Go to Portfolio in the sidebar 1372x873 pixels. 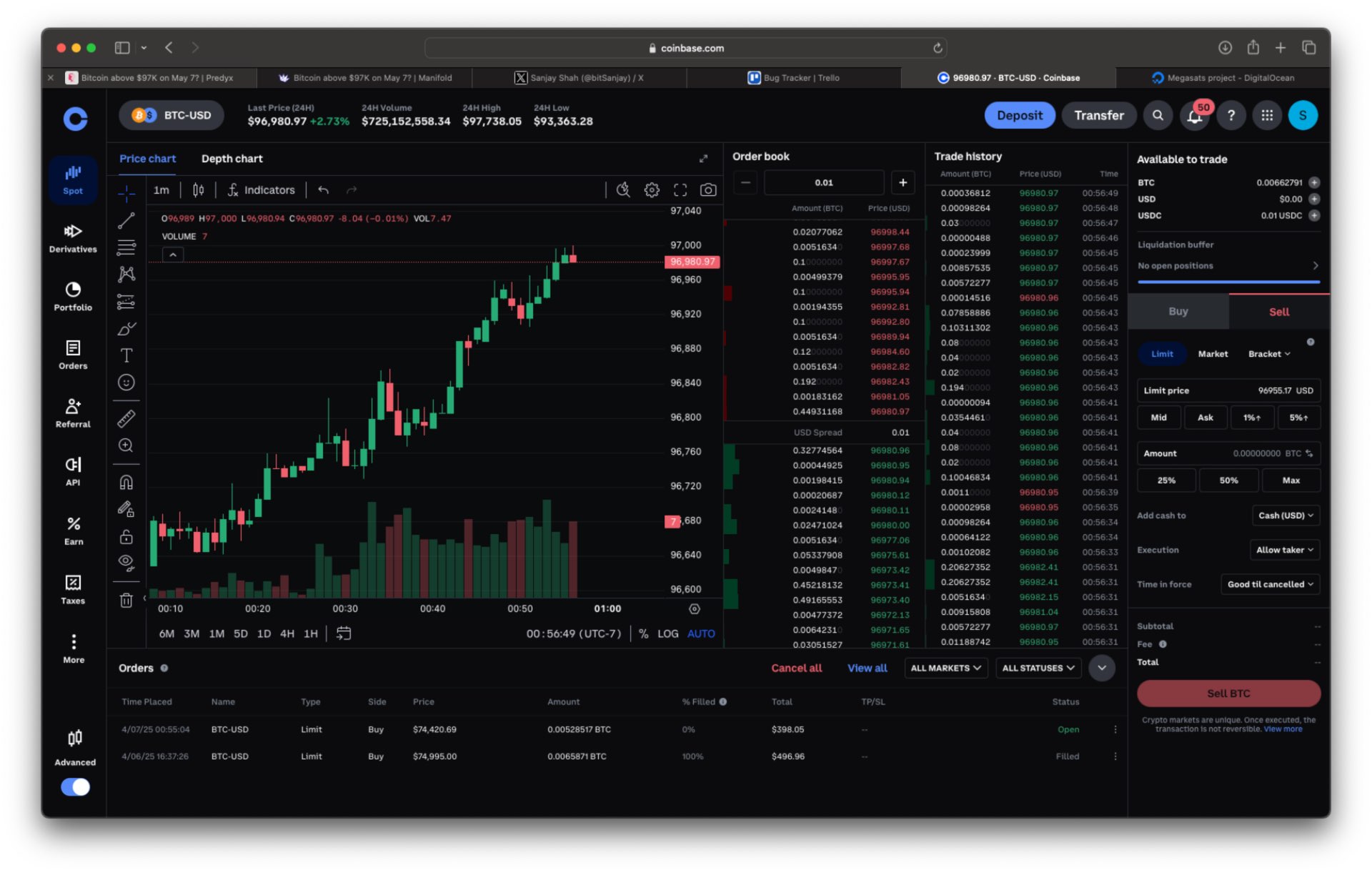pyautogui.click(x=73, y=297)
